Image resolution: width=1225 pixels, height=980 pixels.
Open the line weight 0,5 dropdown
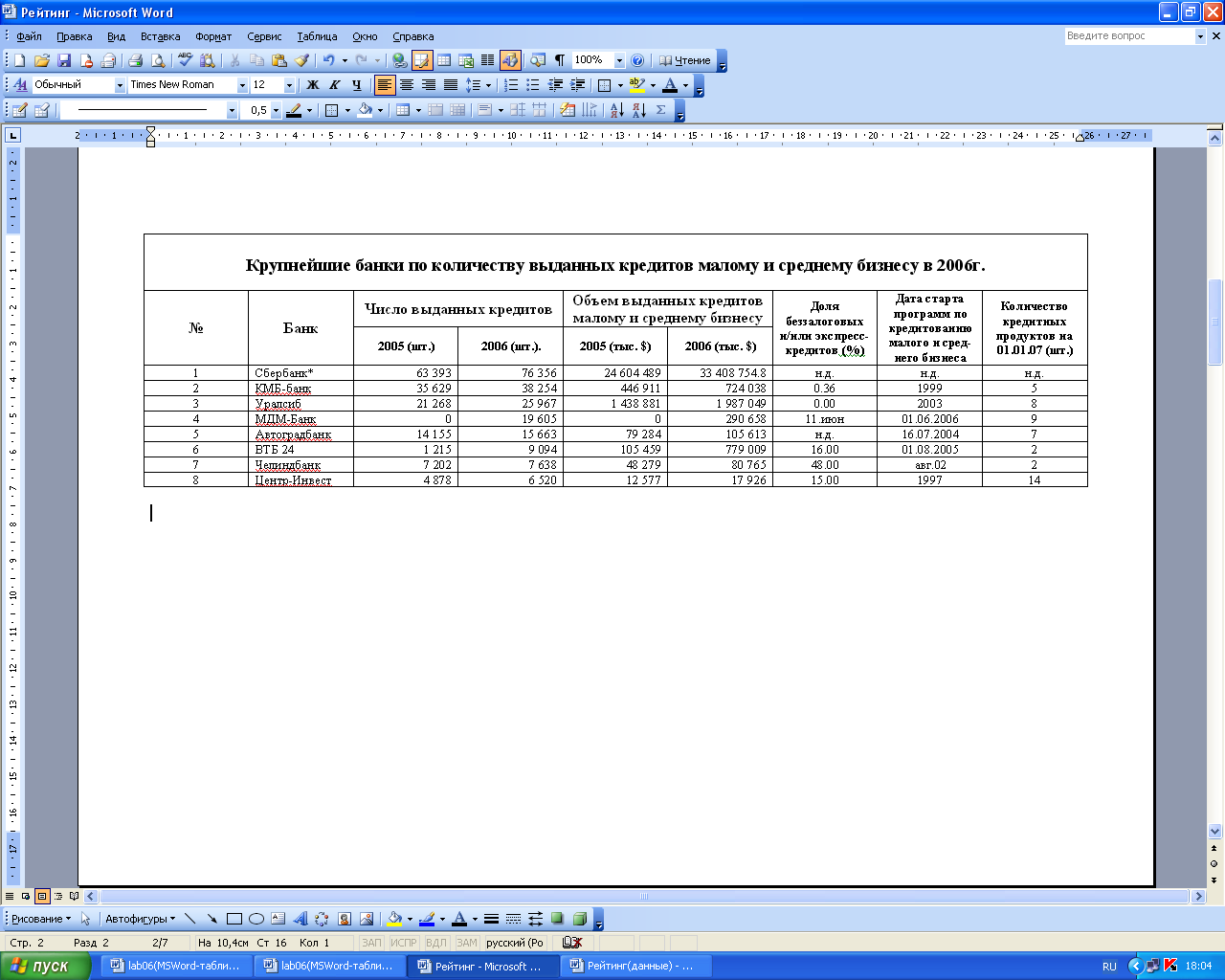276,110
